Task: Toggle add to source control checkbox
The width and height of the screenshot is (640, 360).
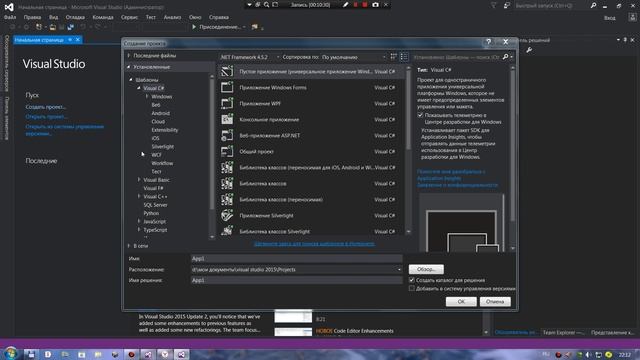Action: [x=412, y=288]
